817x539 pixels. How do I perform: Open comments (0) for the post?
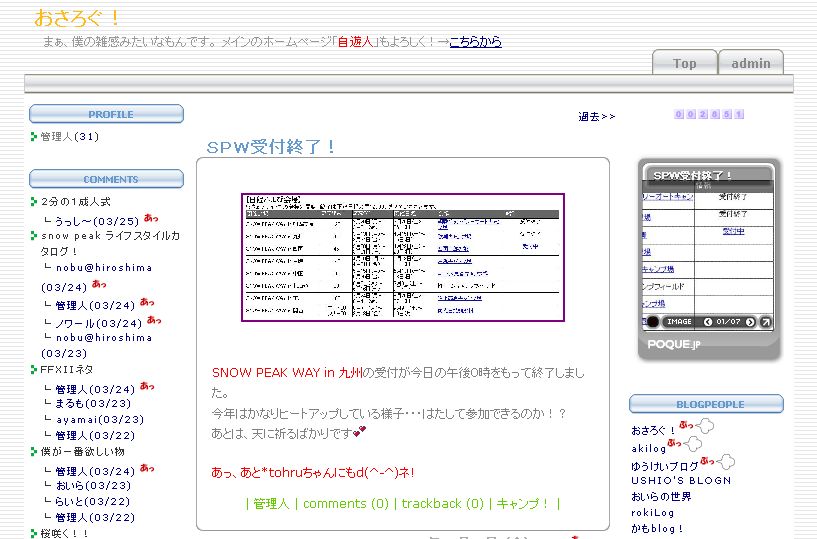click(346, 504)
